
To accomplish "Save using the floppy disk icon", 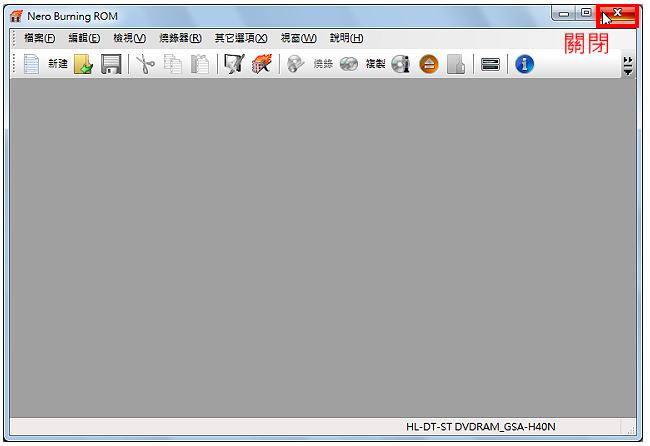I will point(111,64).
